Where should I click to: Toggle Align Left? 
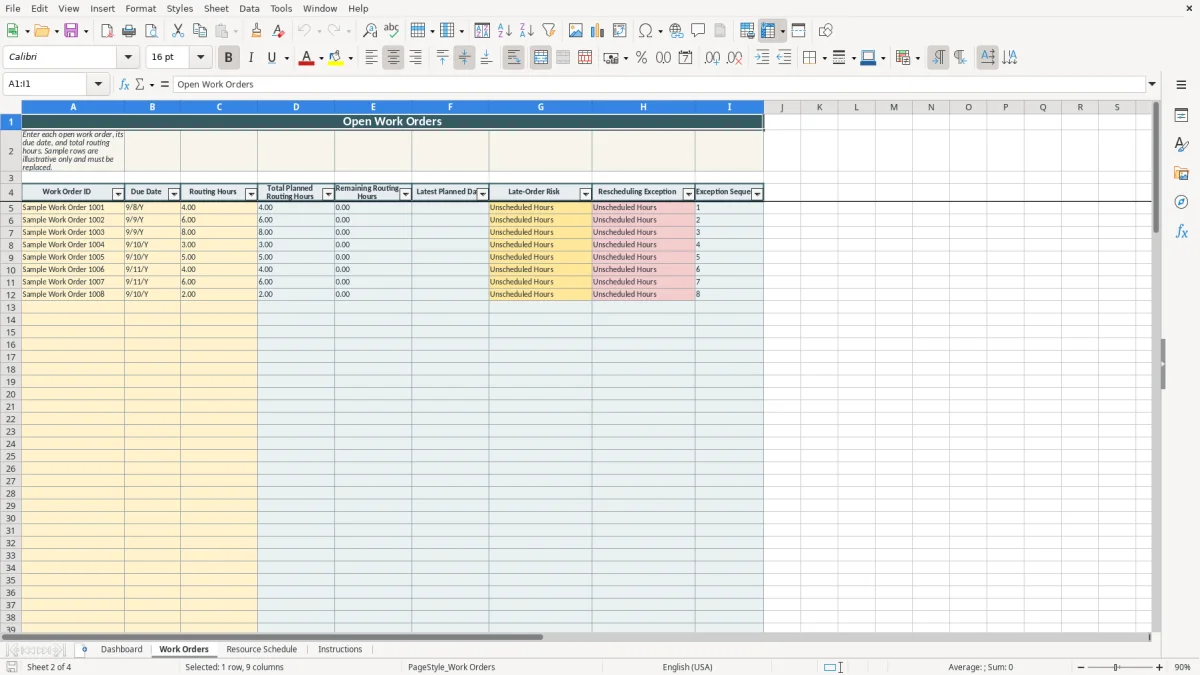(x=371, y=58)
